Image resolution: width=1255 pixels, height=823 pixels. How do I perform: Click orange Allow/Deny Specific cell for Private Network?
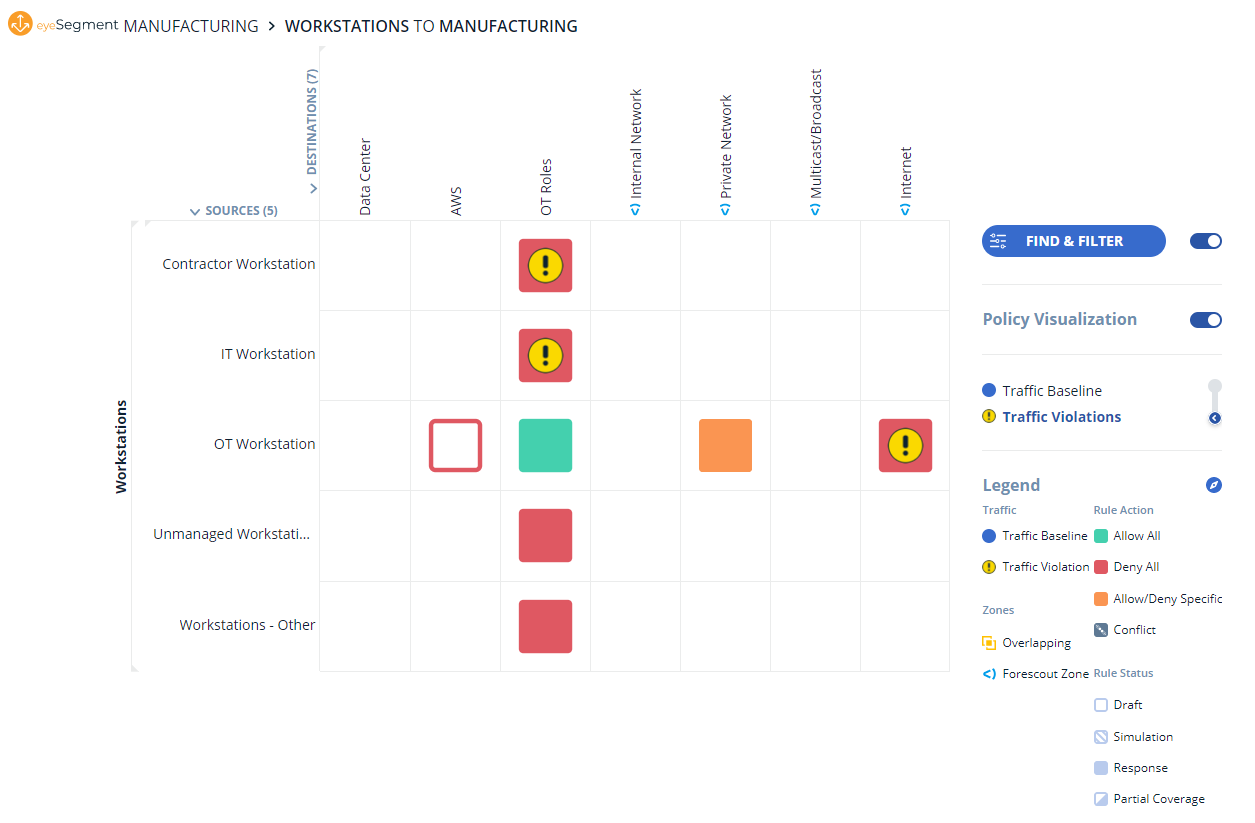coord(725,445)
